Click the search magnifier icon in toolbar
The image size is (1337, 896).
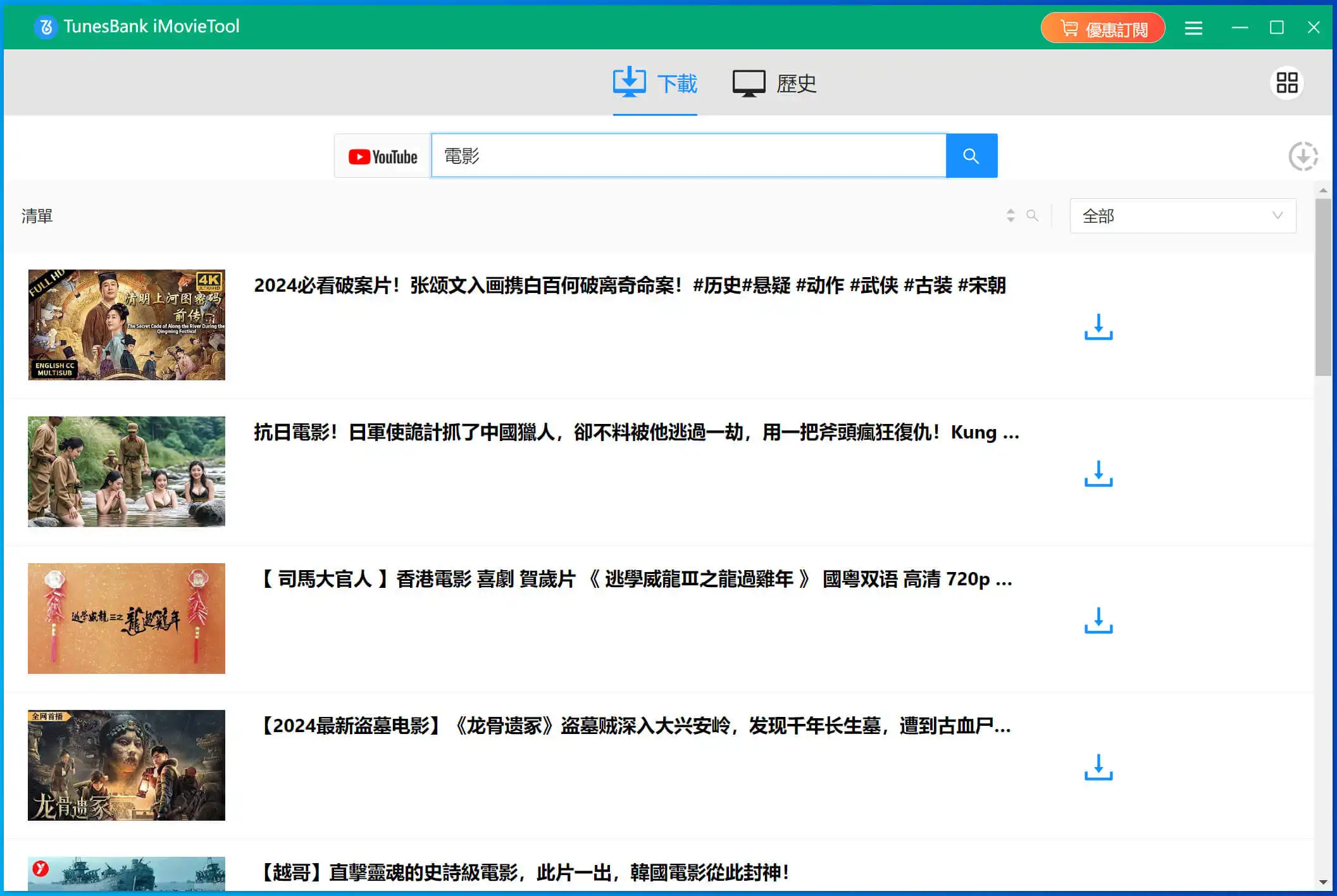(x=1032, y=214)
